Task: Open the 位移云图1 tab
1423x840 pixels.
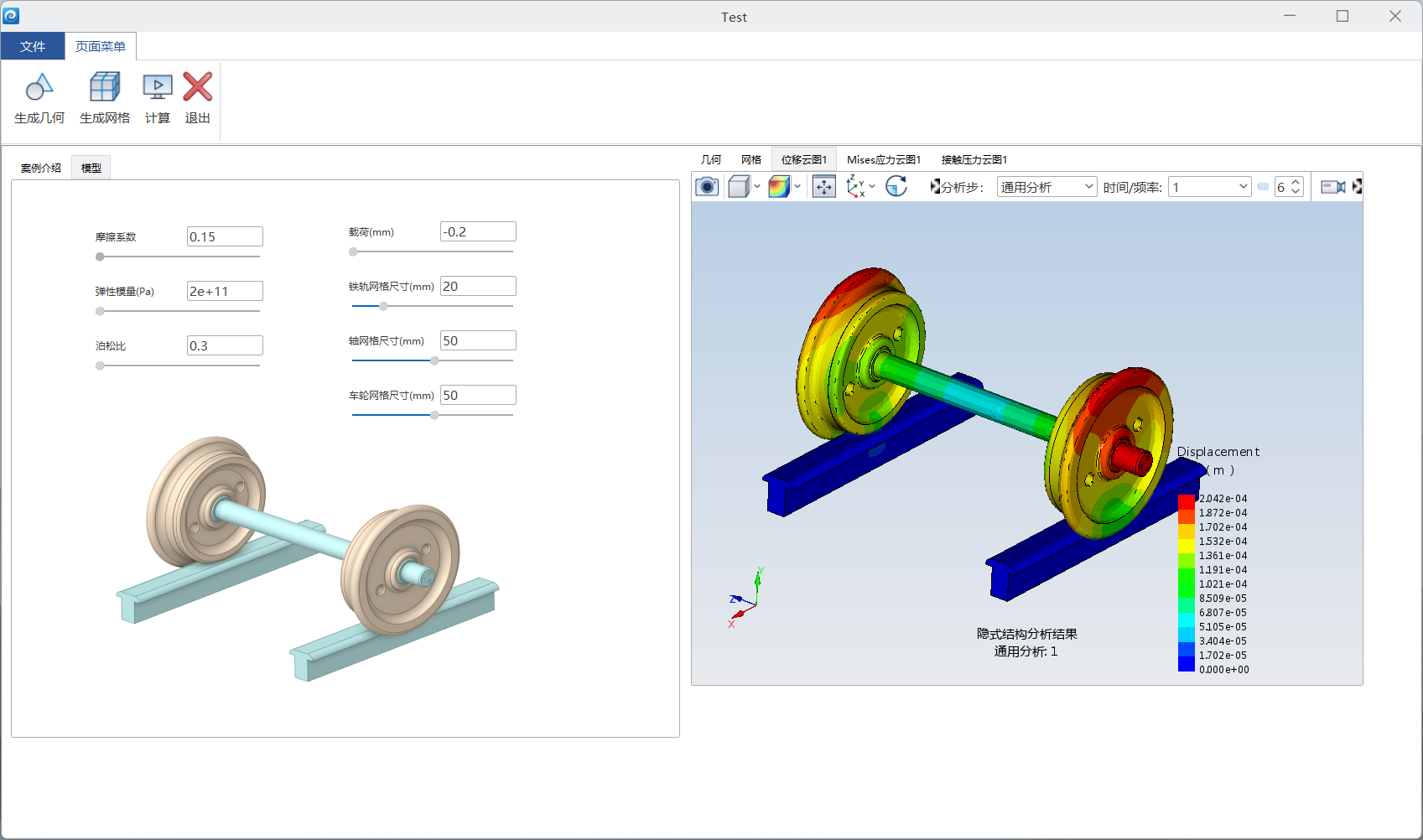Action: pyautogui.click(x=804, y=159)
